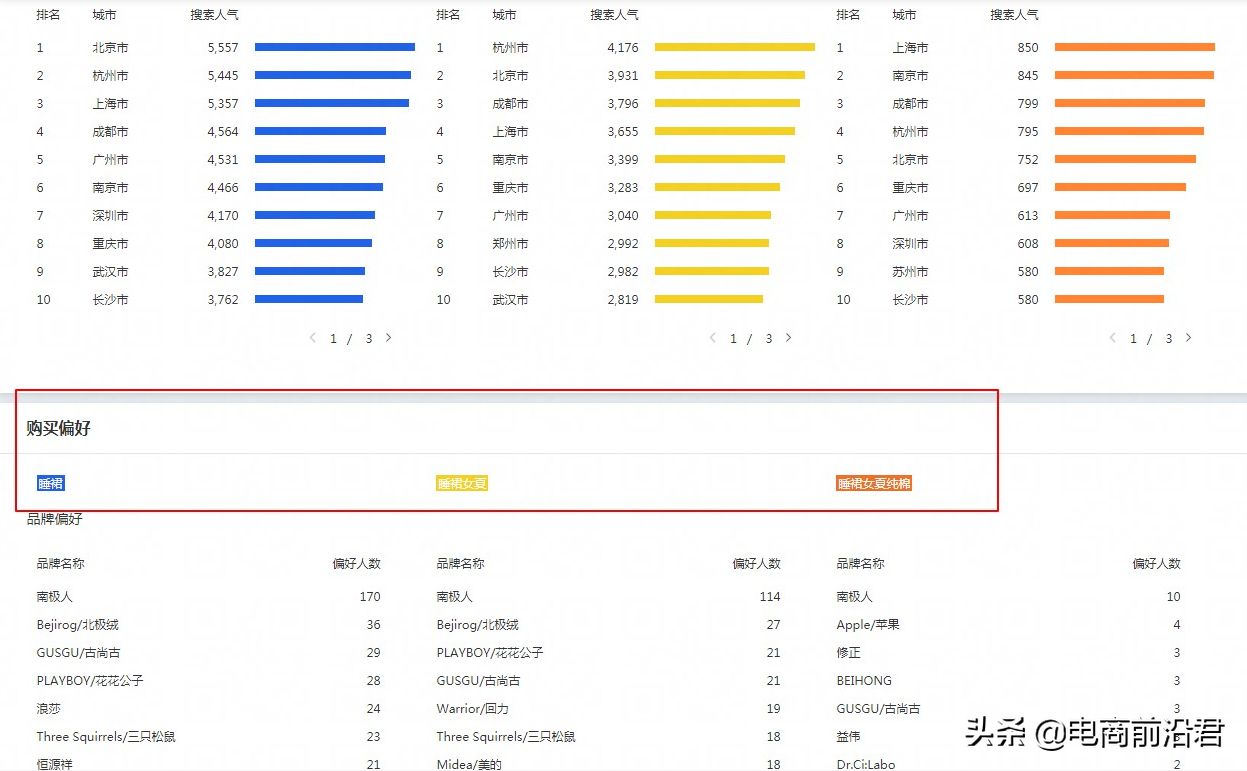Click the search popularity value 850
The image size is (1247, 771).
(x=1028, y=48)
